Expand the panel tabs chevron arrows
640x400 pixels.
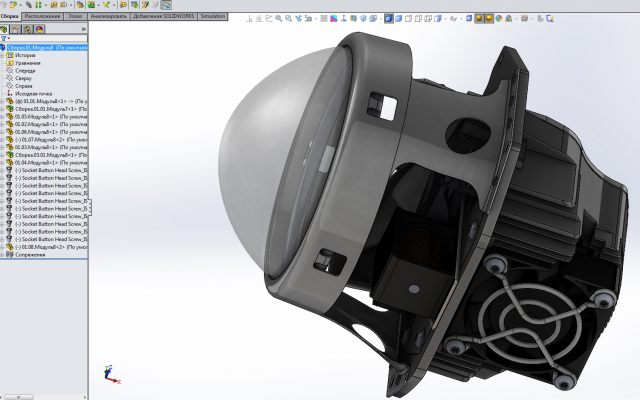pyautogui.click(x=84, y=29)
